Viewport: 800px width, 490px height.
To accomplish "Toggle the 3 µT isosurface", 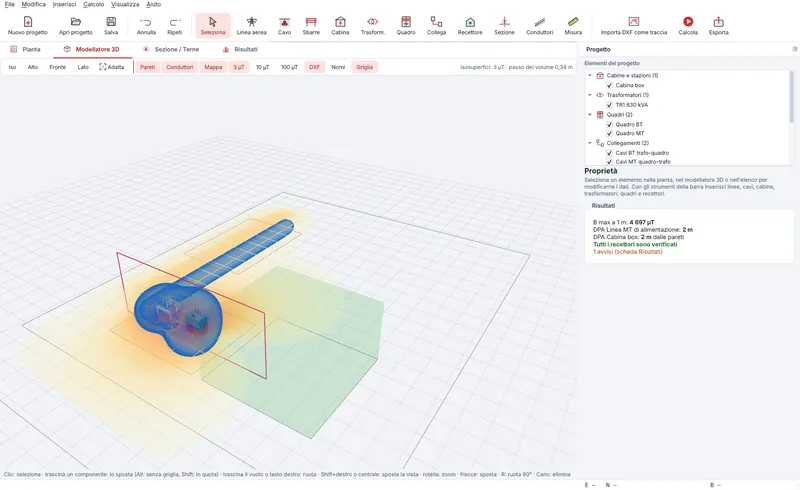I will click(x=239, y=67).
